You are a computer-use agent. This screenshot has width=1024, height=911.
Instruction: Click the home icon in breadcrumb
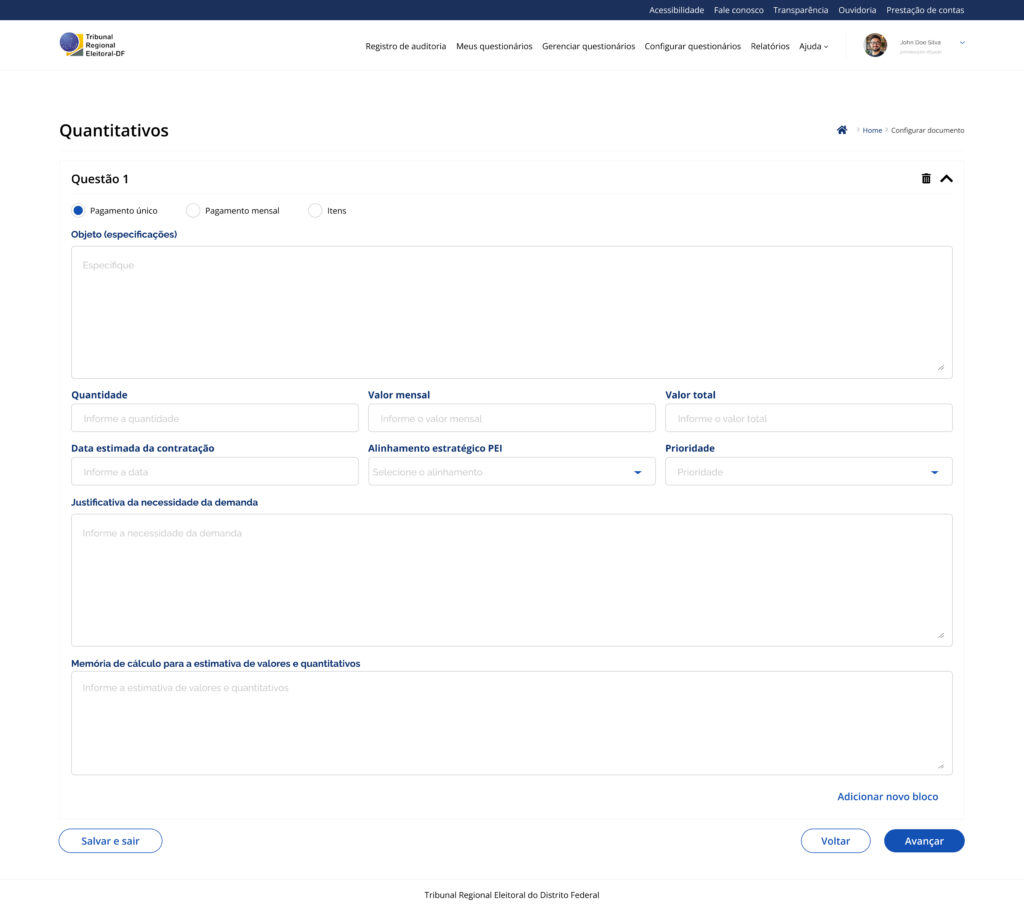(842, 130)
